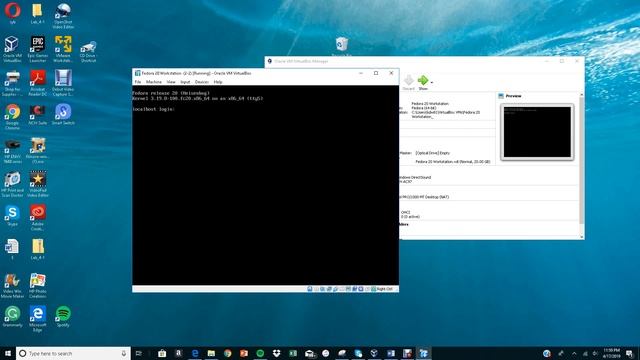Screen dimensions: 640x360
Task: Open the Opera browser desktop shortcut
Action: 12,12
